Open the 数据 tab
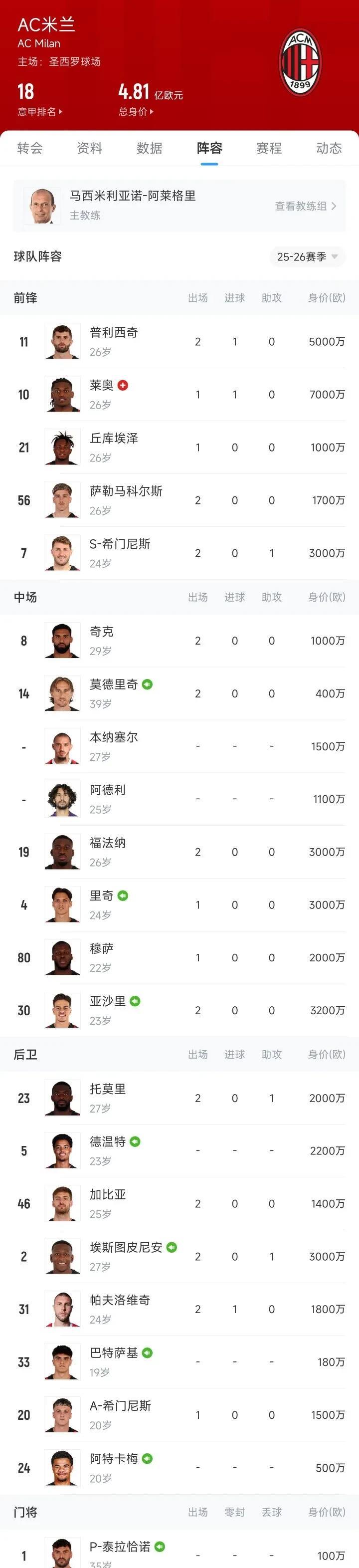This screenshot has height=1568, width=359. tap(149, 149)
